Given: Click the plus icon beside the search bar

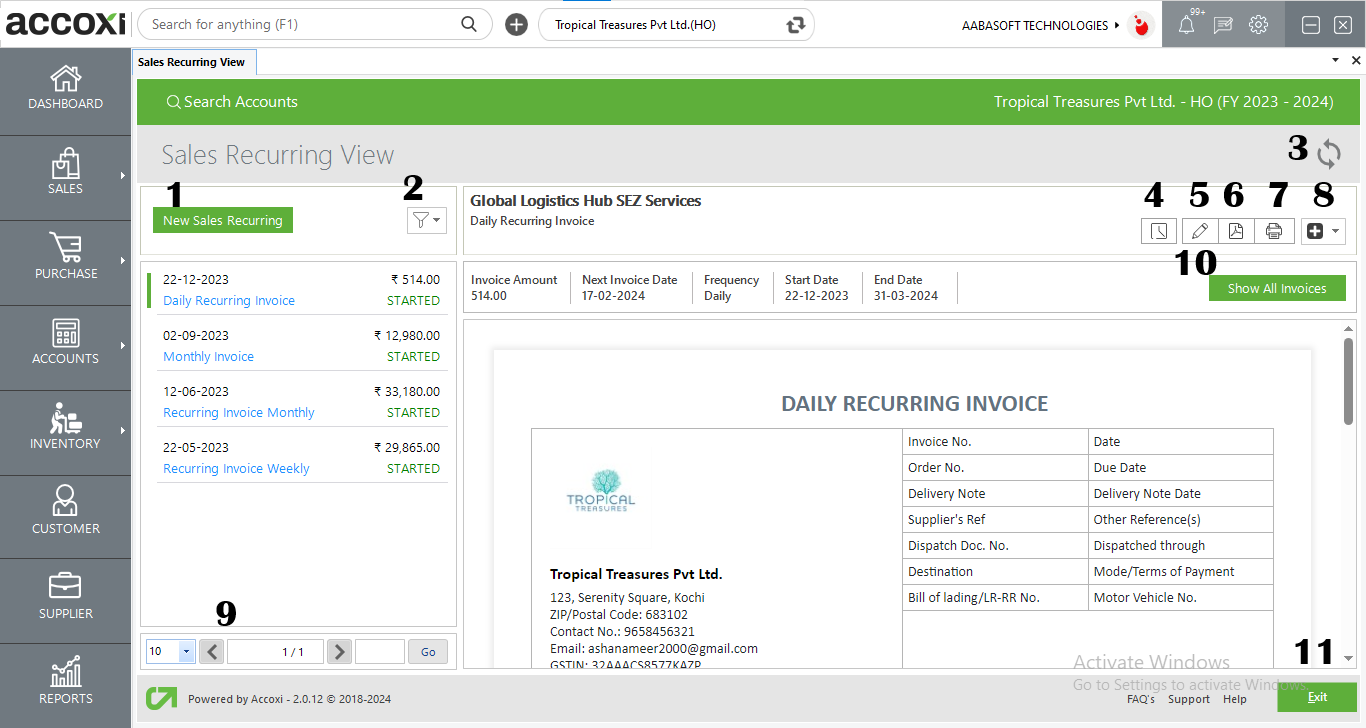Looking at the screenshot, I should (x=516, y=25).
